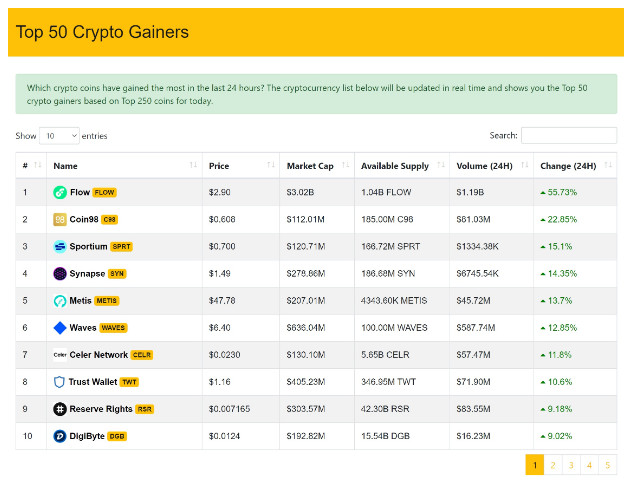Open the Metis coin name link
This screenshot has width=632, height=482.
pos(80,301)
